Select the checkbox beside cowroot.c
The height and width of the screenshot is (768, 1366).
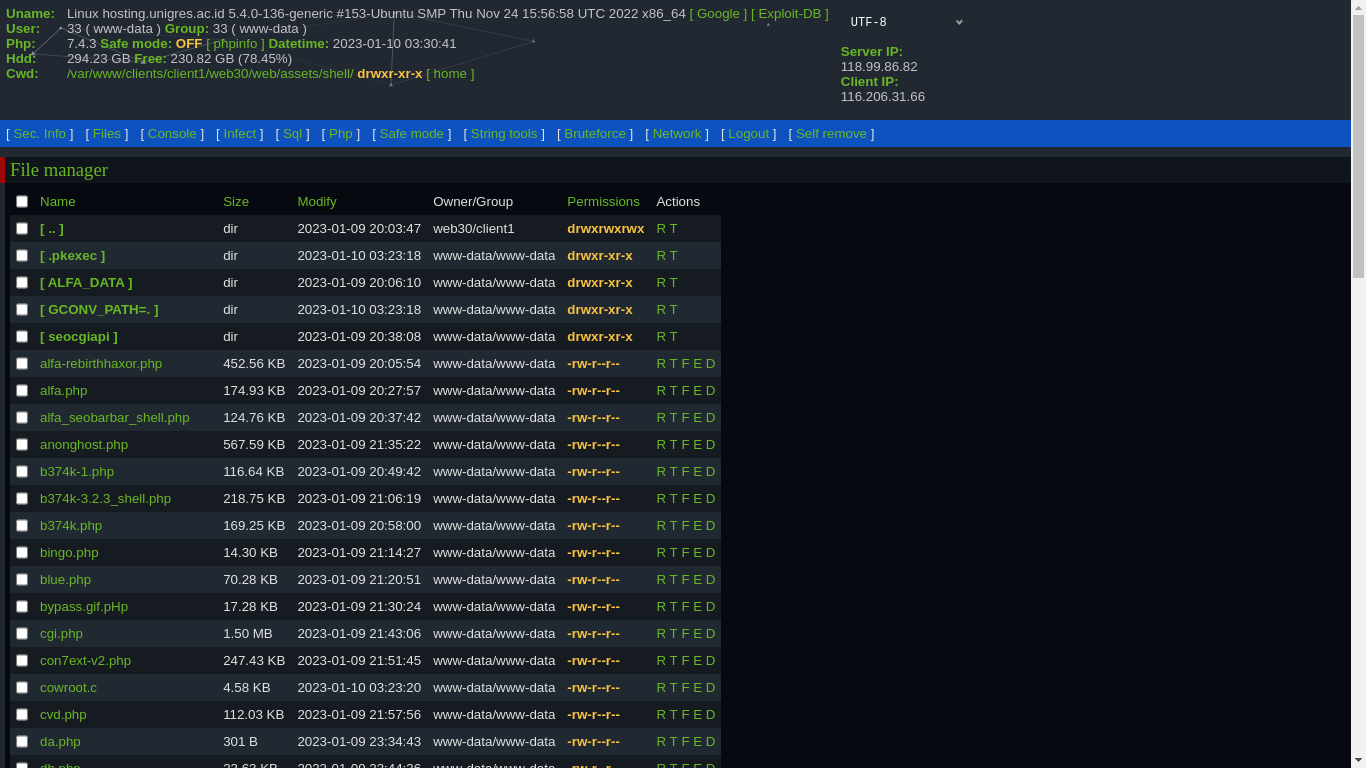[x=22, y=688]
